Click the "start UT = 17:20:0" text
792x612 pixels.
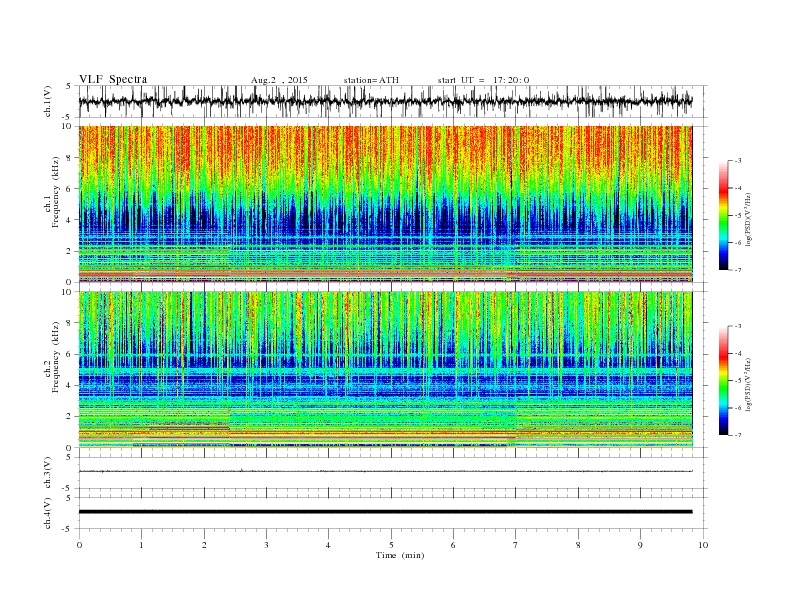coord(484,80)
